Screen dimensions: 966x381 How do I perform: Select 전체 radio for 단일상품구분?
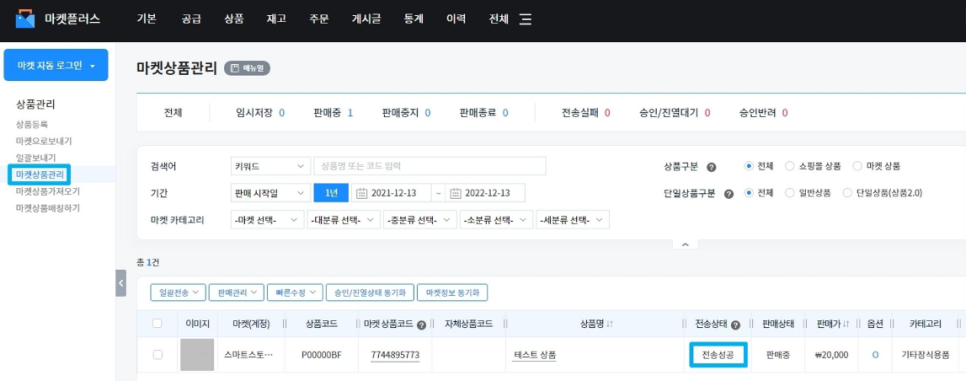(749, 193)
